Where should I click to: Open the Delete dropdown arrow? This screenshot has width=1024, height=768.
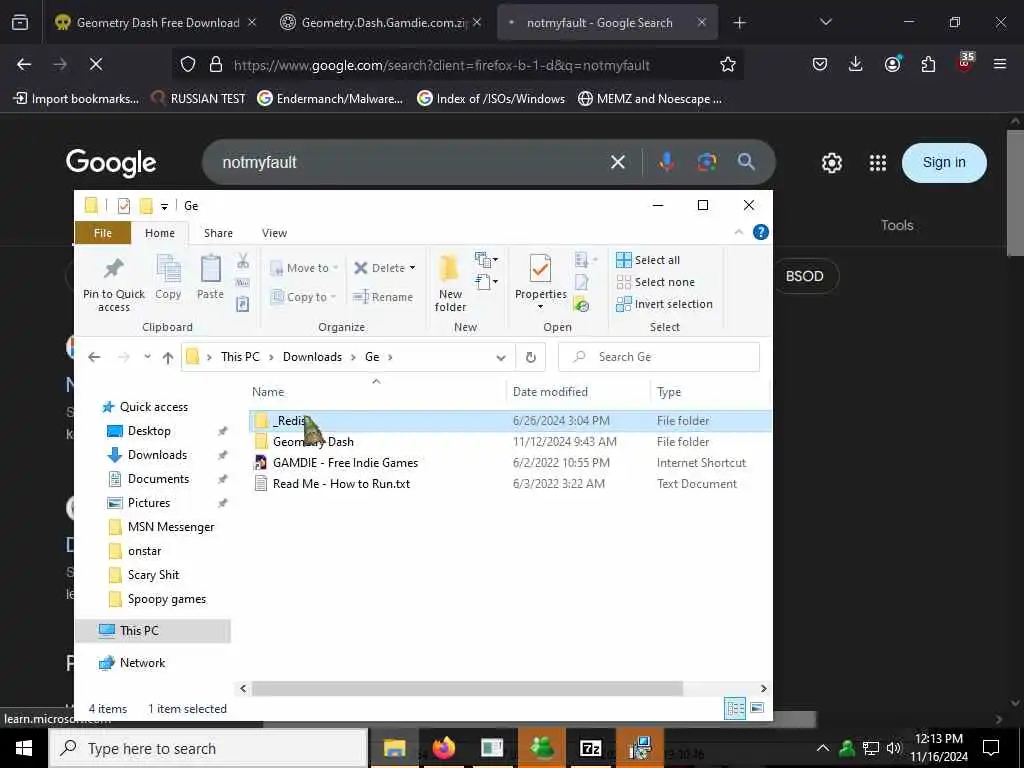pyautogui.click(x=412, y=268)
